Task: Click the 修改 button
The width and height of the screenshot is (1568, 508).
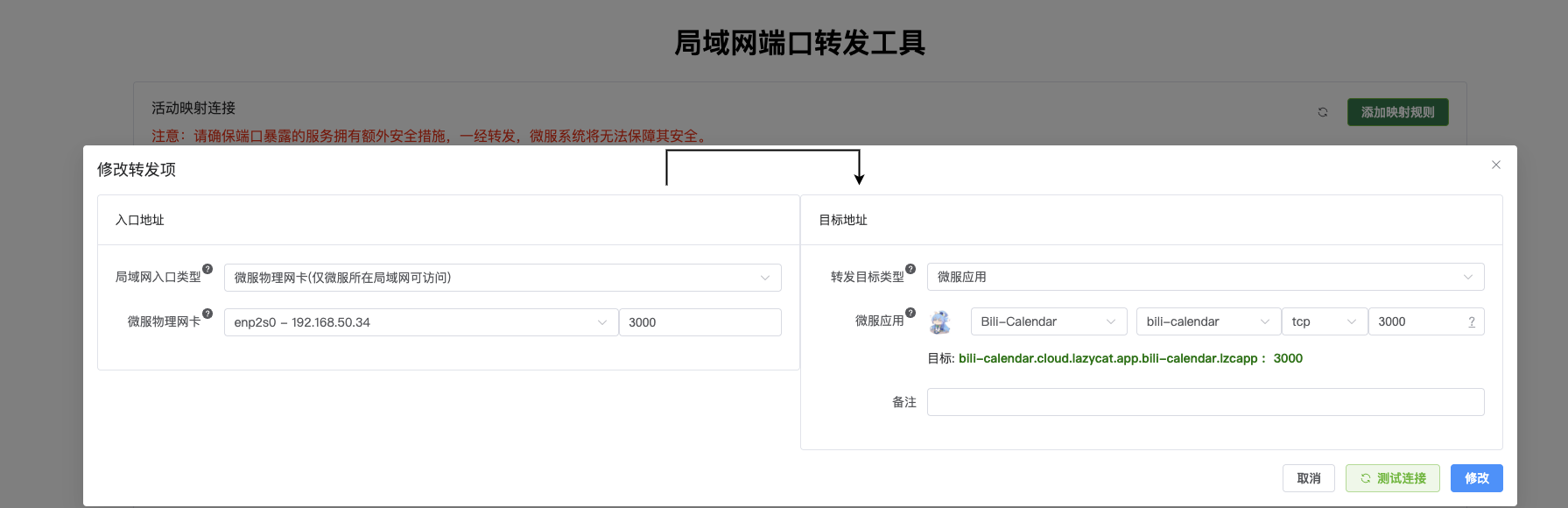Action: (1477, 478)
